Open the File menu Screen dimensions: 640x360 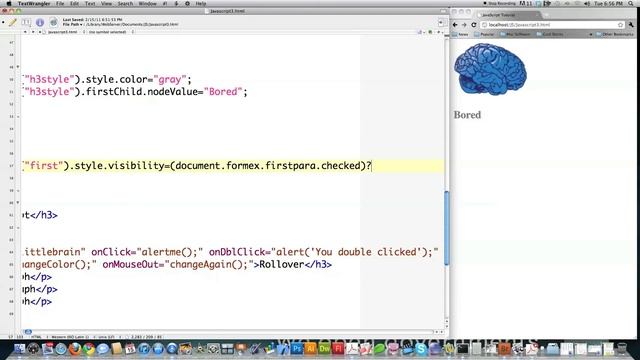click(60, 3)
